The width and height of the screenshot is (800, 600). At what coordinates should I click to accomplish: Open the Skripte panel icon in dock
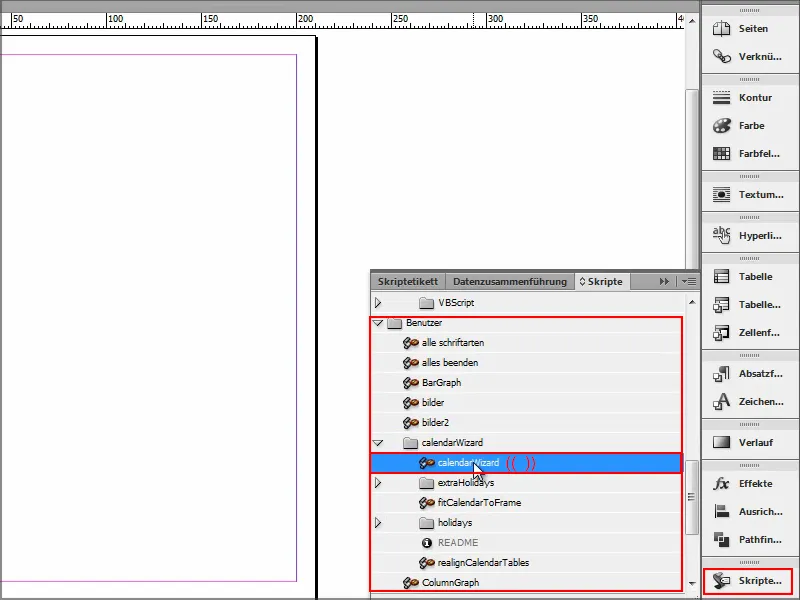(x=721, y=581)
